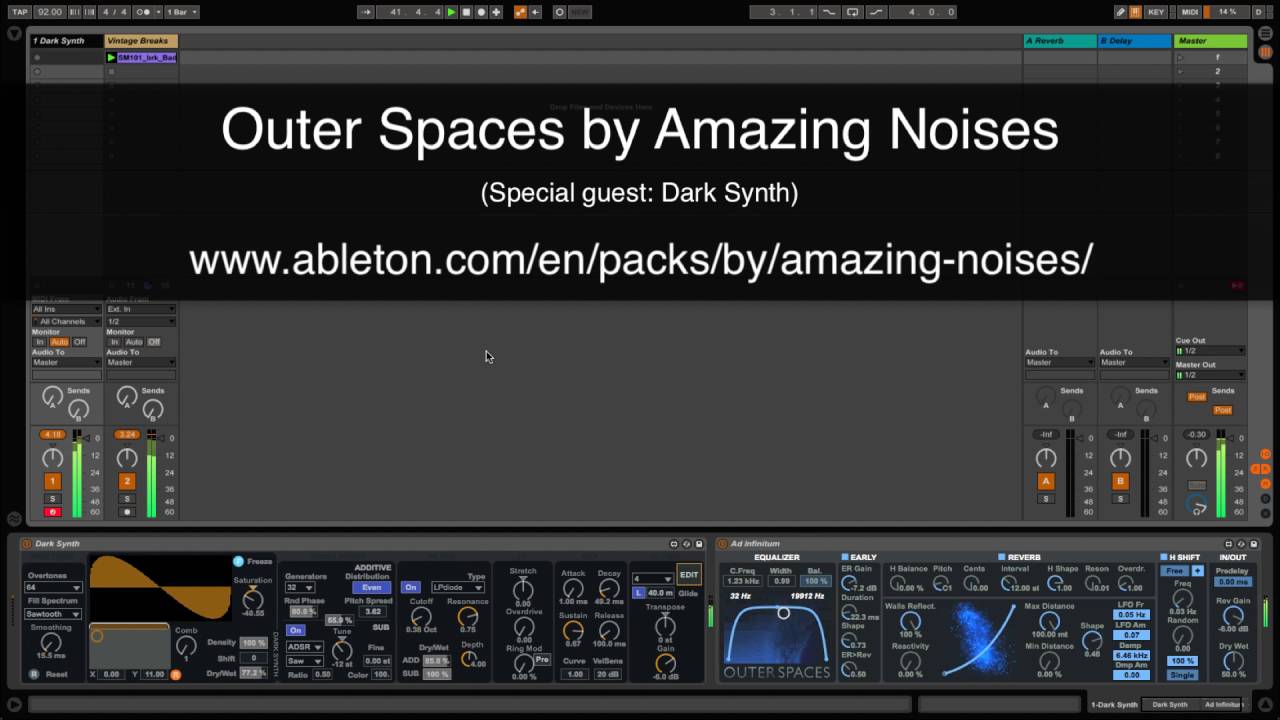Launch the SM101 clip in Vintage Breaks
Screen dimensions: 1280x720
tap(111, 58)
